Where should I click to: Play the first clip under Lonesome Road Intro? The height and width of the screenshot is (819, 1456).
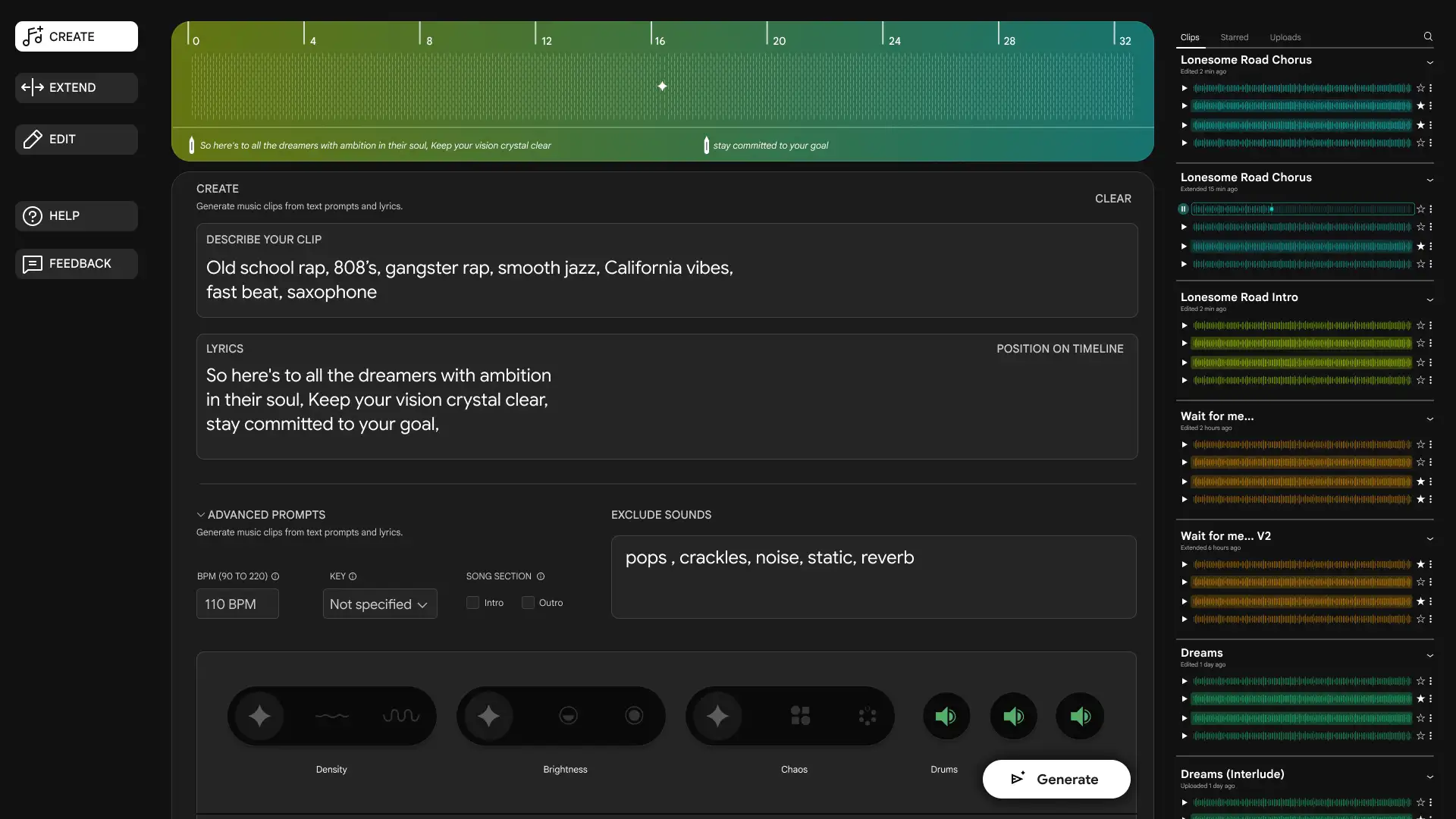pos(1184,326)
